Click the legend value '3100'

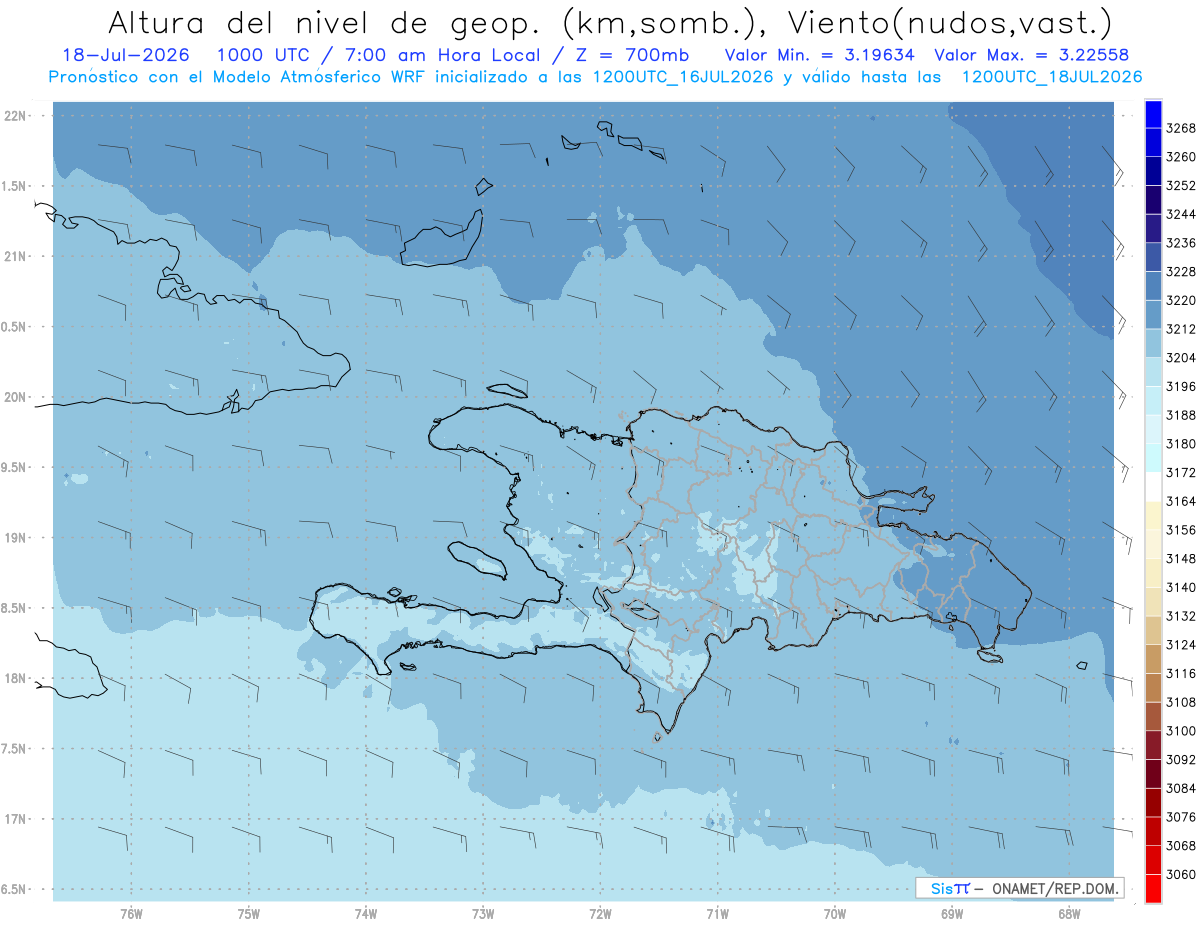click(x=1181, y=731)
